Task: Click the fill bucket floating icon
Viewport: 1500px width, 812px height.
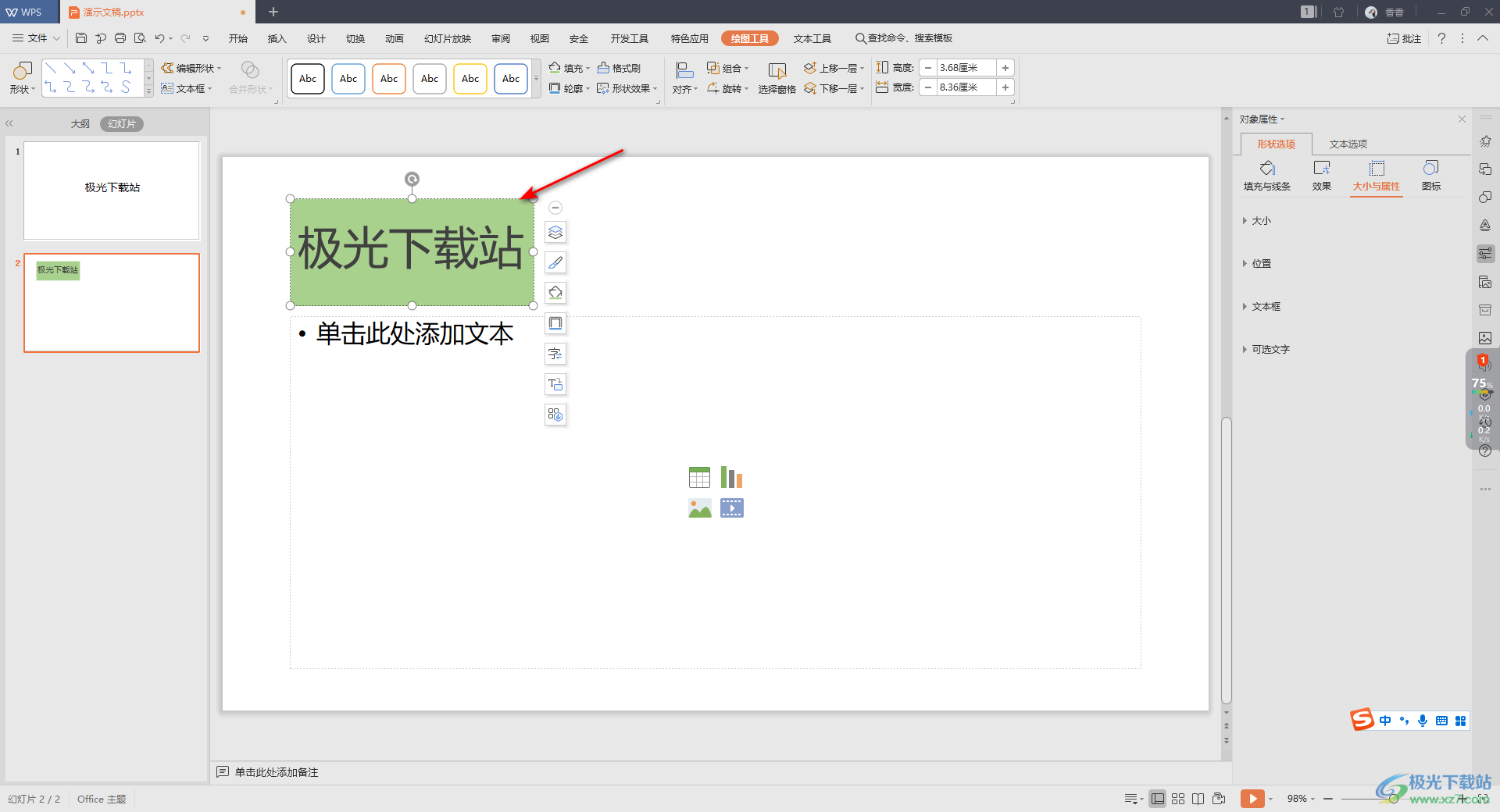Action: click(x=555, y=294)
